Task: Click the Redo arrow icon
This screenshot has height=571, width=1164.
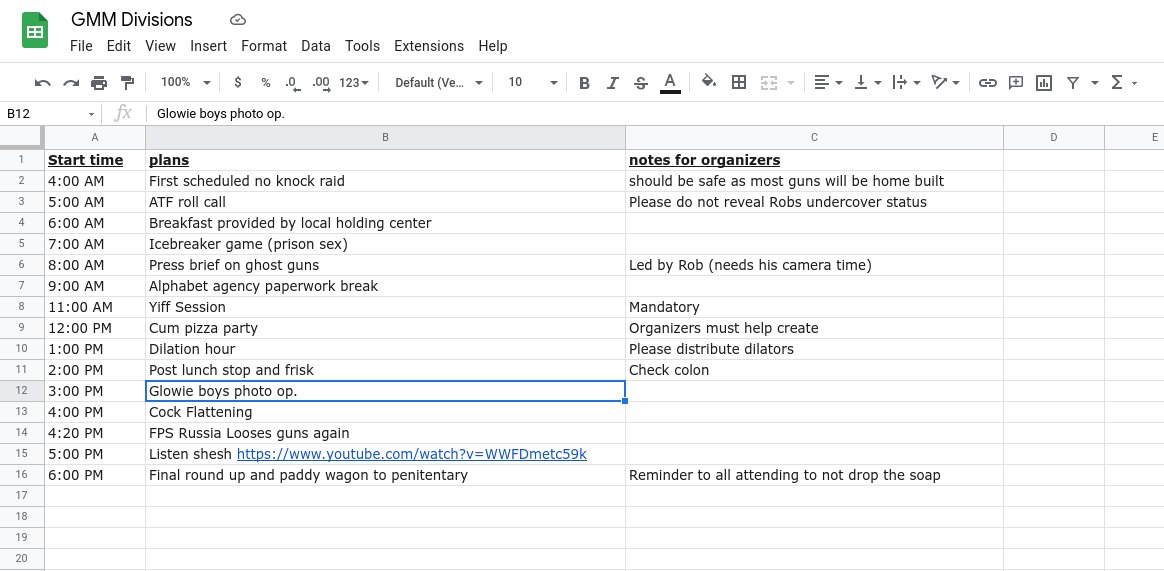Action: coord(71,82)
